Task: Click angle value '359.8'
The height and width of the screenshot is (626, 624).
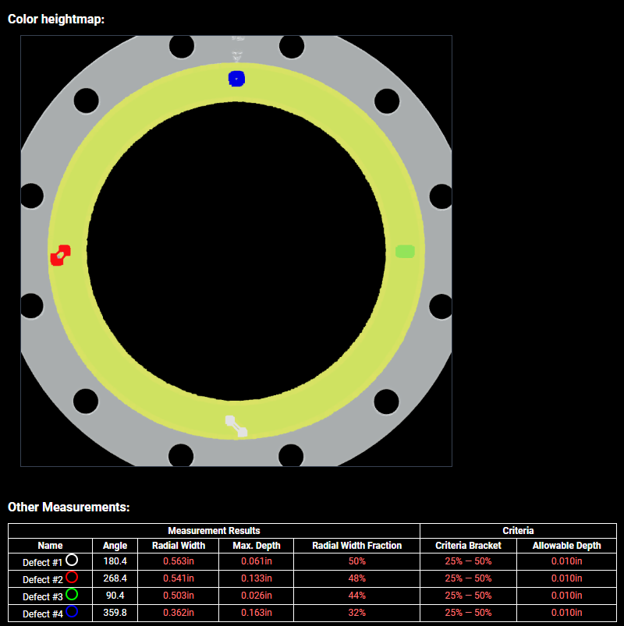Action: [x=115, y=613]
